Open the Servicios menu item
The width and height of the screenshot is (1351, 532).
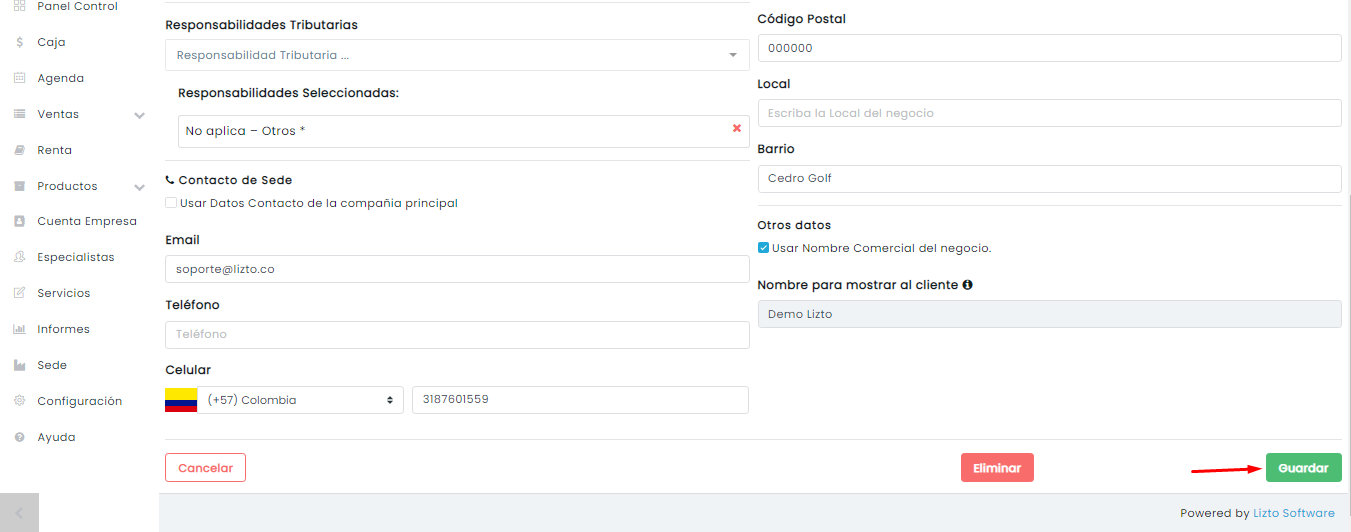pos(64,293)
